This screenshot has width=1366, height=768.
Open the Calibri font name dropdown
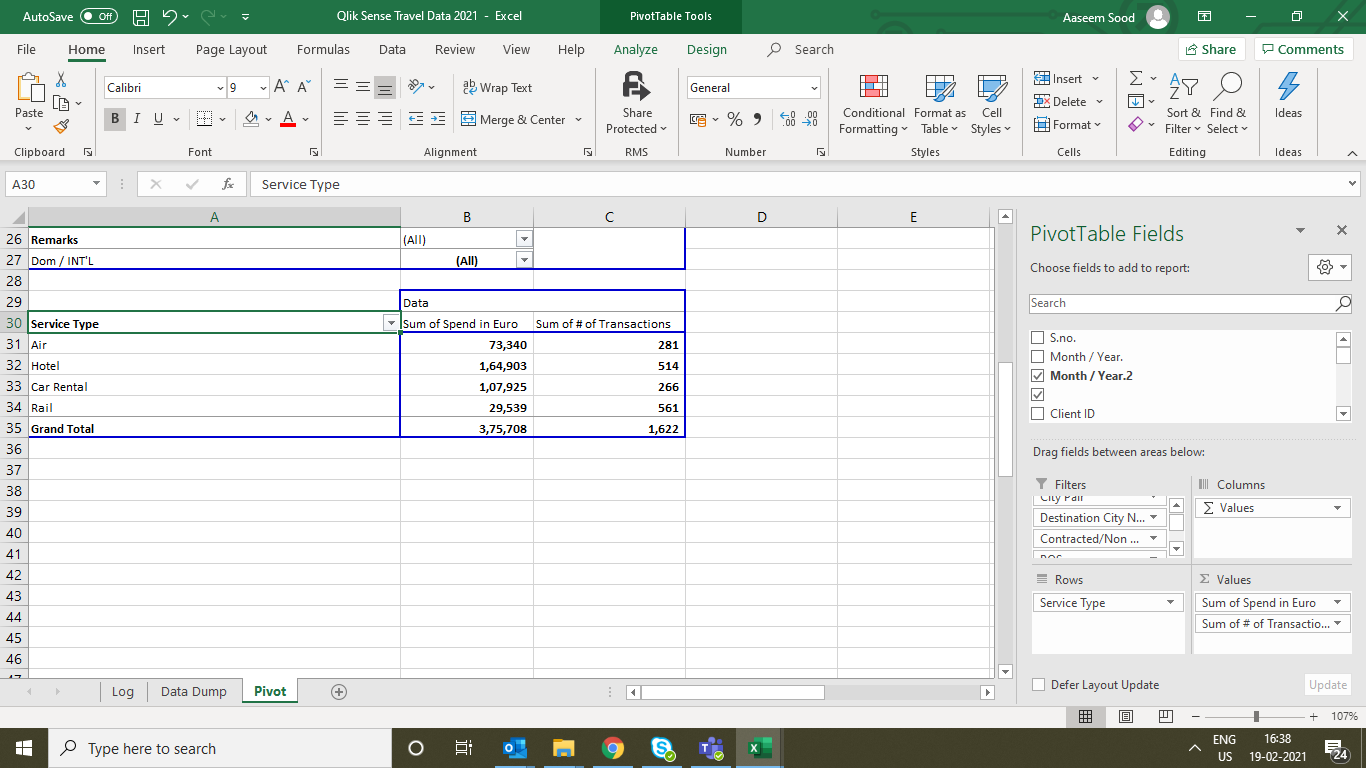(x=220, y=88)
